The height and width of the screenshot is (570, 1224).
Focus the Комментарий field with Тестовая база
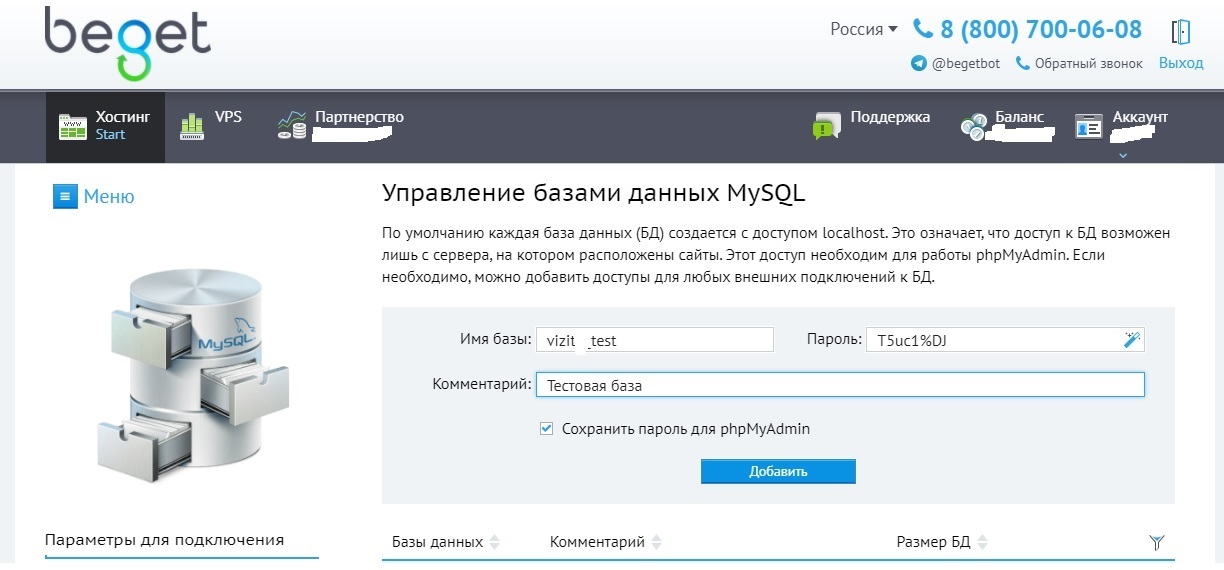pyautogui.click(x=840, y=385)
